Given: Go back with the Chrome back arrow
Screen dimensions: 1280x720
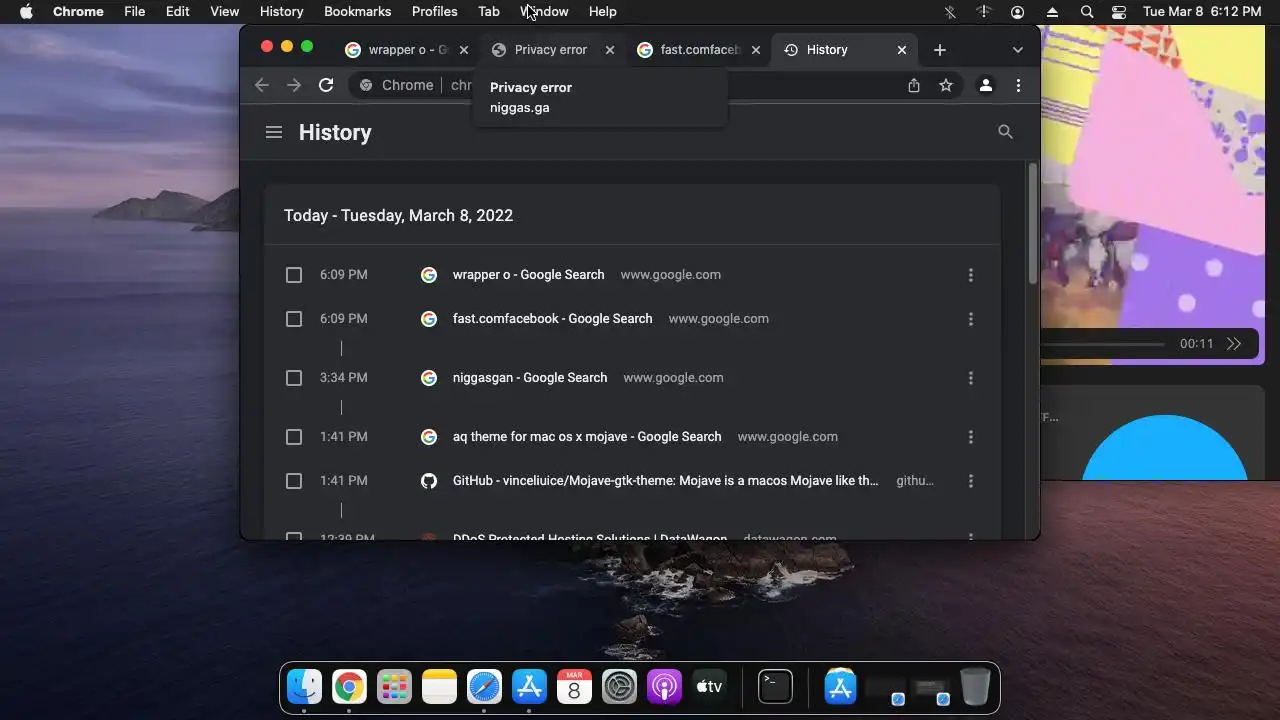Looking at the screenshot, I should 262,85.
